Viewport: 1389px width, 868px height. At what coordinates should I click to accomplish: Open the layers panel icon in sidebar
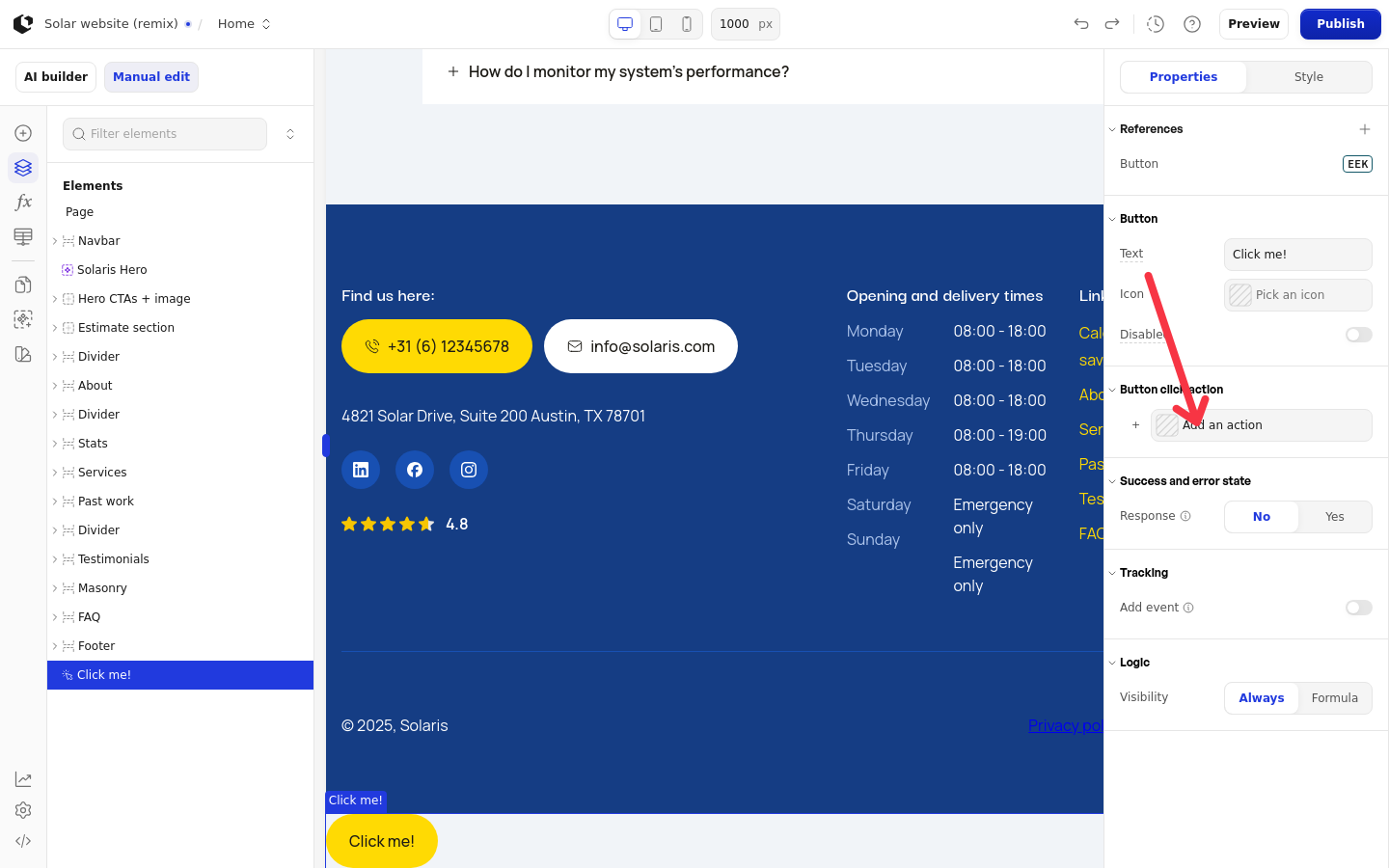pyautogui.click(x=23, y=168)
